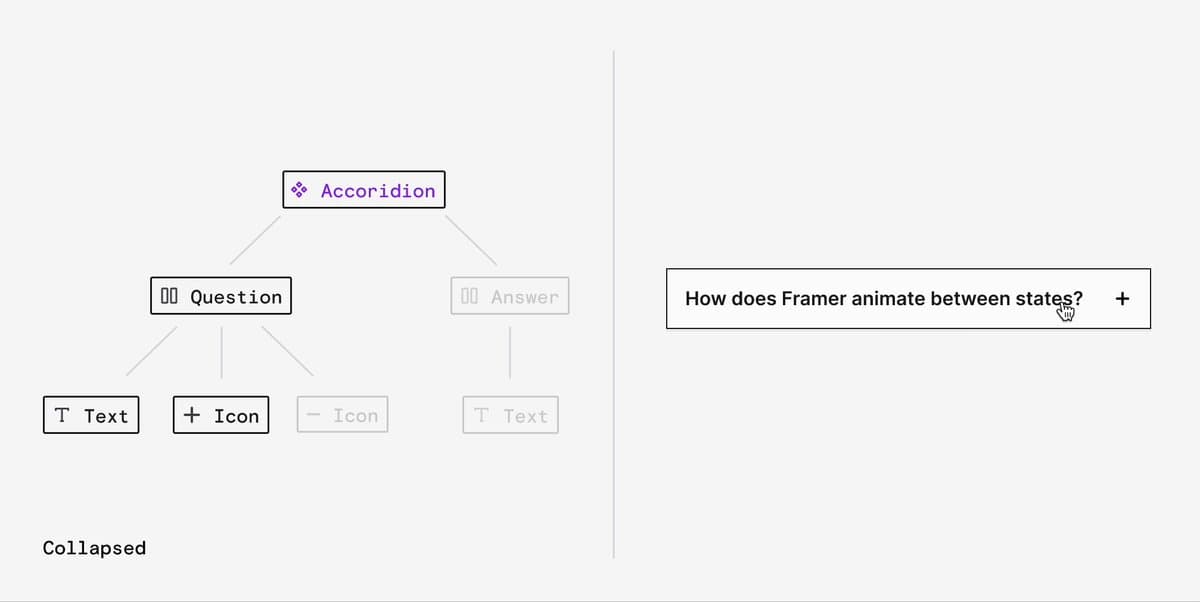The width and height of the screenshot is (1200, 602).
Task: Click the connector line between Answer and its Text
Action: pyautogui.click(x=510, y=352)
